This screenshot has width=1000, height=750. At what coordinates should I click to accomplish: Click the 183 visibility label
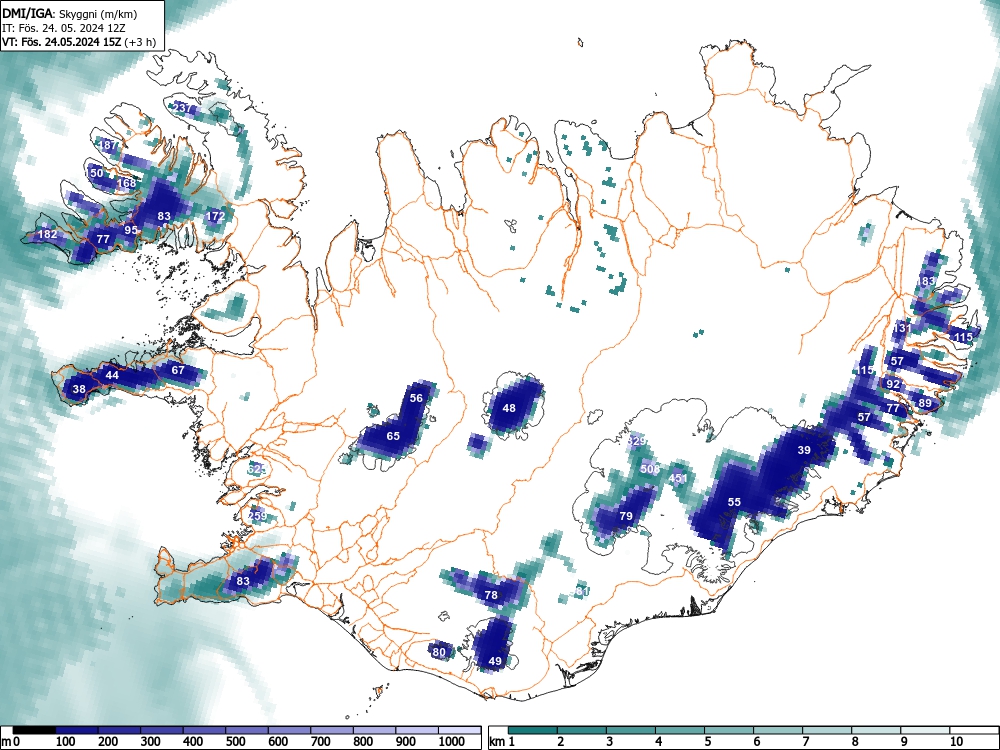tap(926, 281)
